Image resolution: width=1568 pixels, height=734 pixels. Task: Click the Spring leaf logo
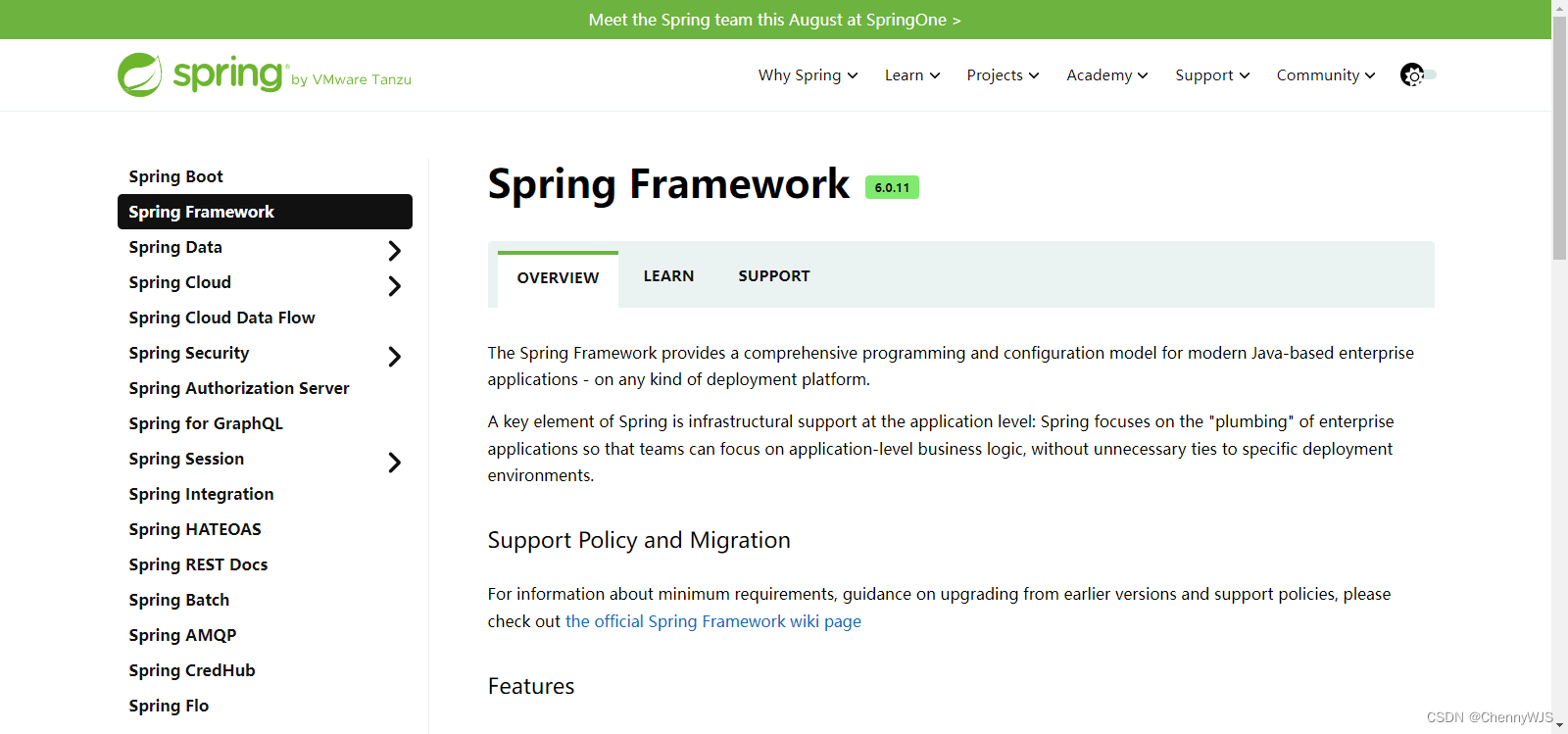[x=140, y=74]
